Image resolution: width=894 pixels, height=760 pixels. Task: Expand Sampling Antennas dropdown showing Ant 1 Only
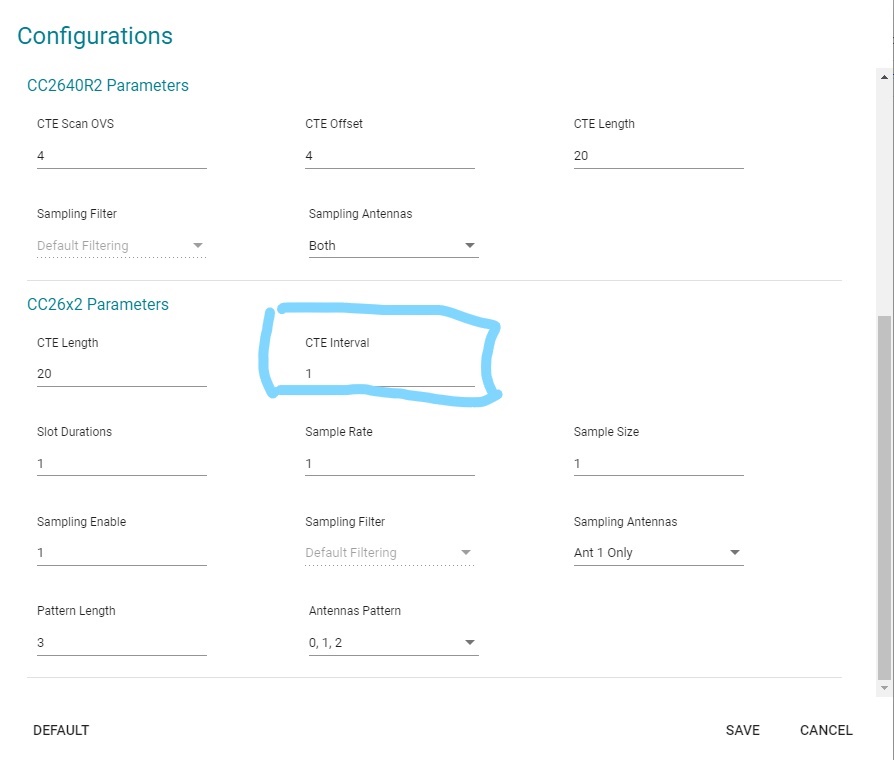point(658,553)
